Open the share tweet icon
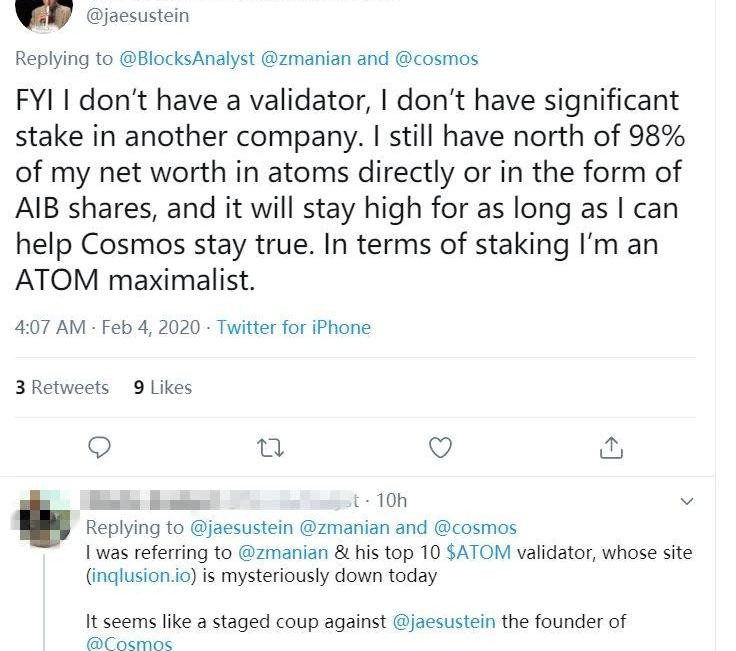Screen dimensions: 736x651 611,448
